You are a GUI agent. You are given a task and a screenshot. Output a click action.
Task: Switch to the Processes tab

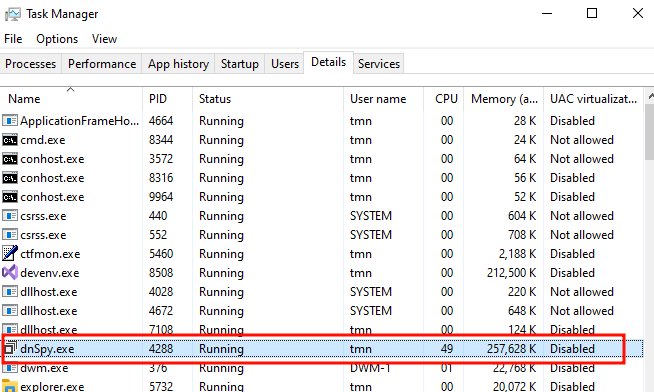tap(30, 64)
